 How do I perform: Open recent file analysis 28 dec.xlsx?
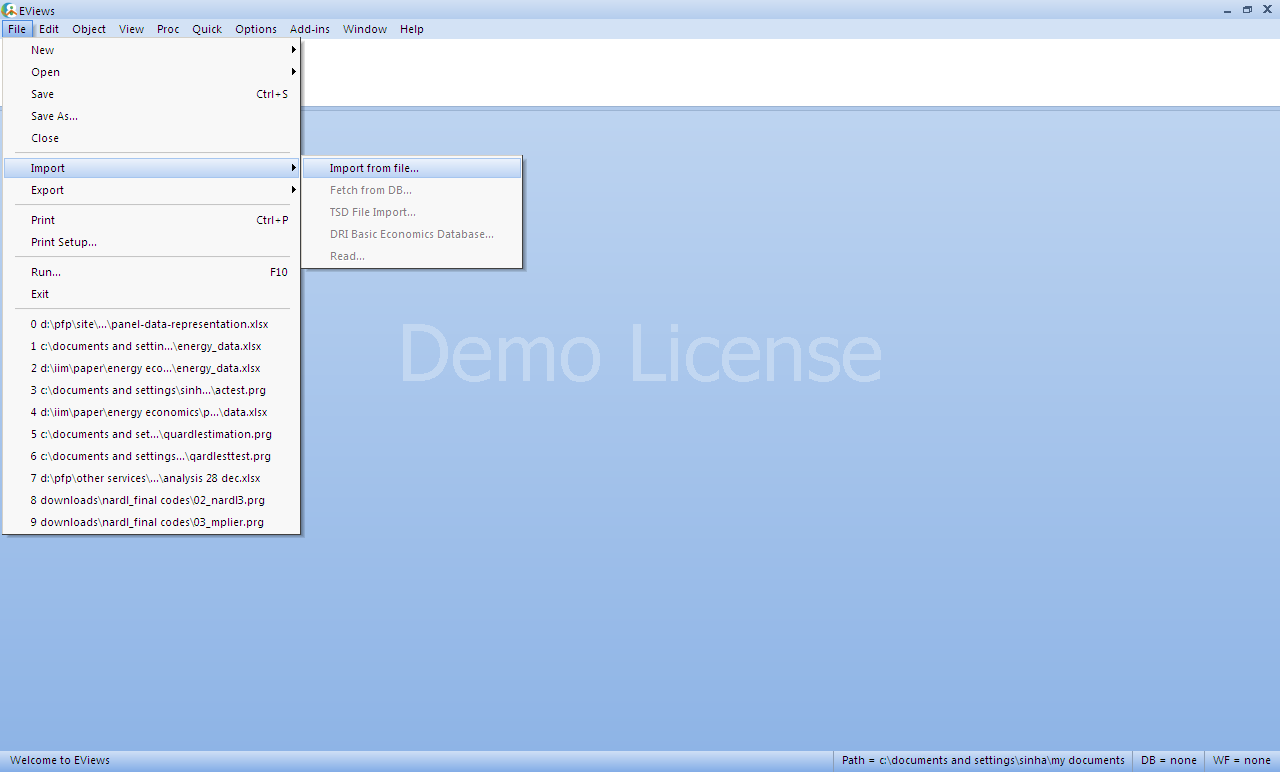(x=152, y=478)
